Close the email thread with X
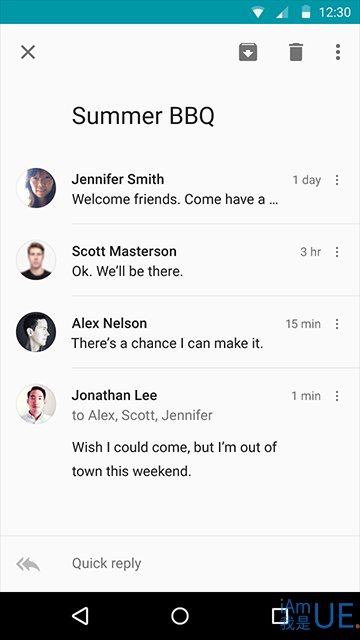This screenshot has height=640, width=360. click(28, 52)
